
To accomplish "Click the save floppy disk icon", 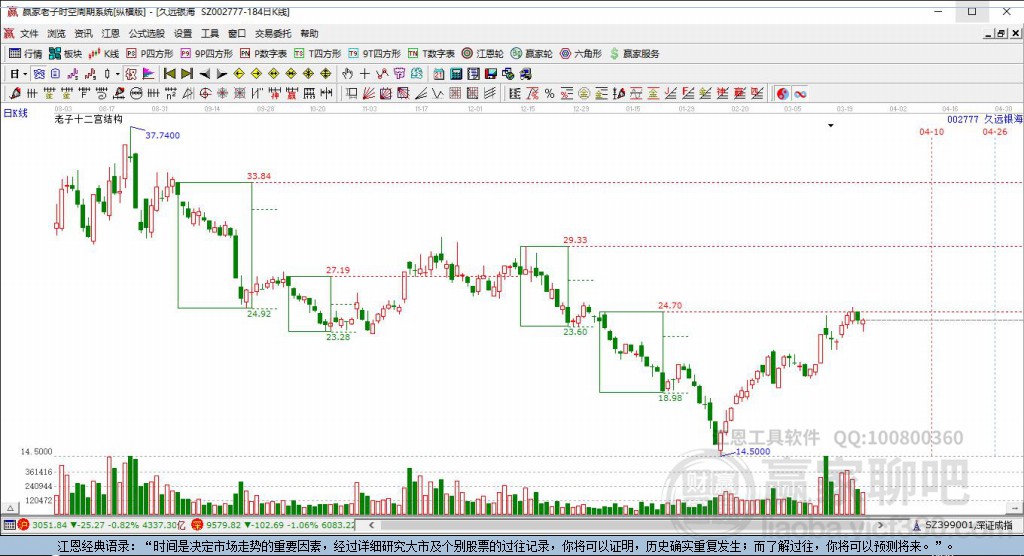I will click(x=490, y=74).
